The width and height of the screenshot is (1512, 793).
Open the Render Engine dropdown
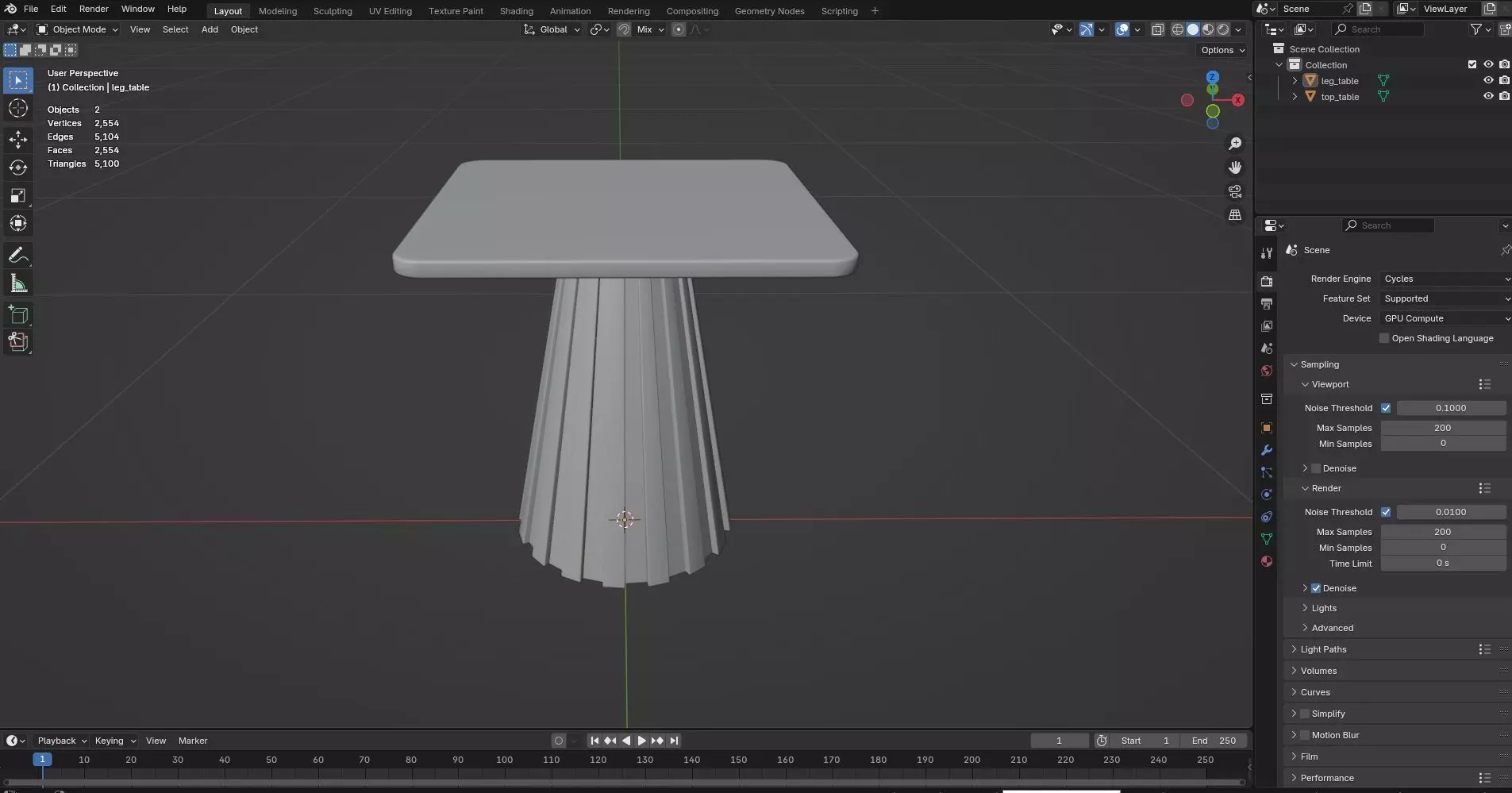pos(1445,279)
